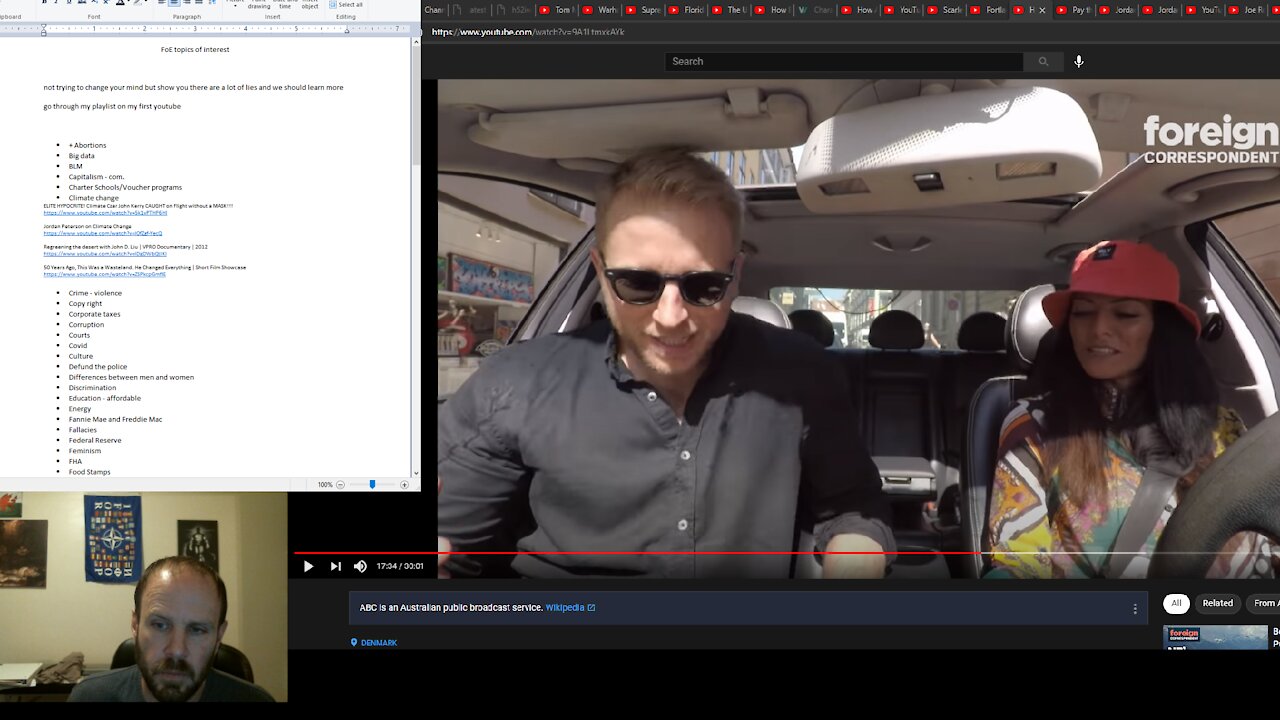Switch to the Scarle browser tab
Viewport: 1280px width, 720px height.
click(x=945, y=10)
